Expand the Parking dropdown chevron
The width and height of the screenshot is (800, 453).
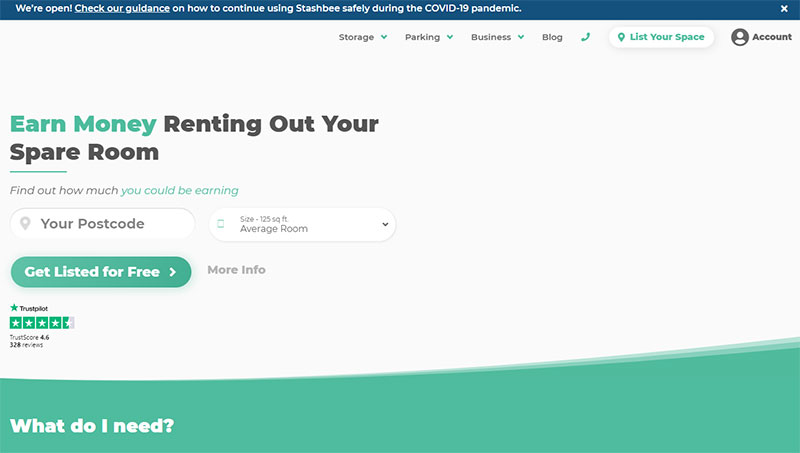click(450, 37)
